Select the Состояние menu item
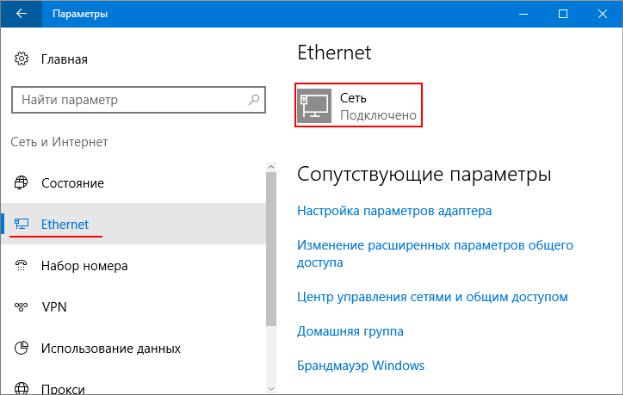The height and width of the screenshot is (395, 623). (x=134, y=183)
